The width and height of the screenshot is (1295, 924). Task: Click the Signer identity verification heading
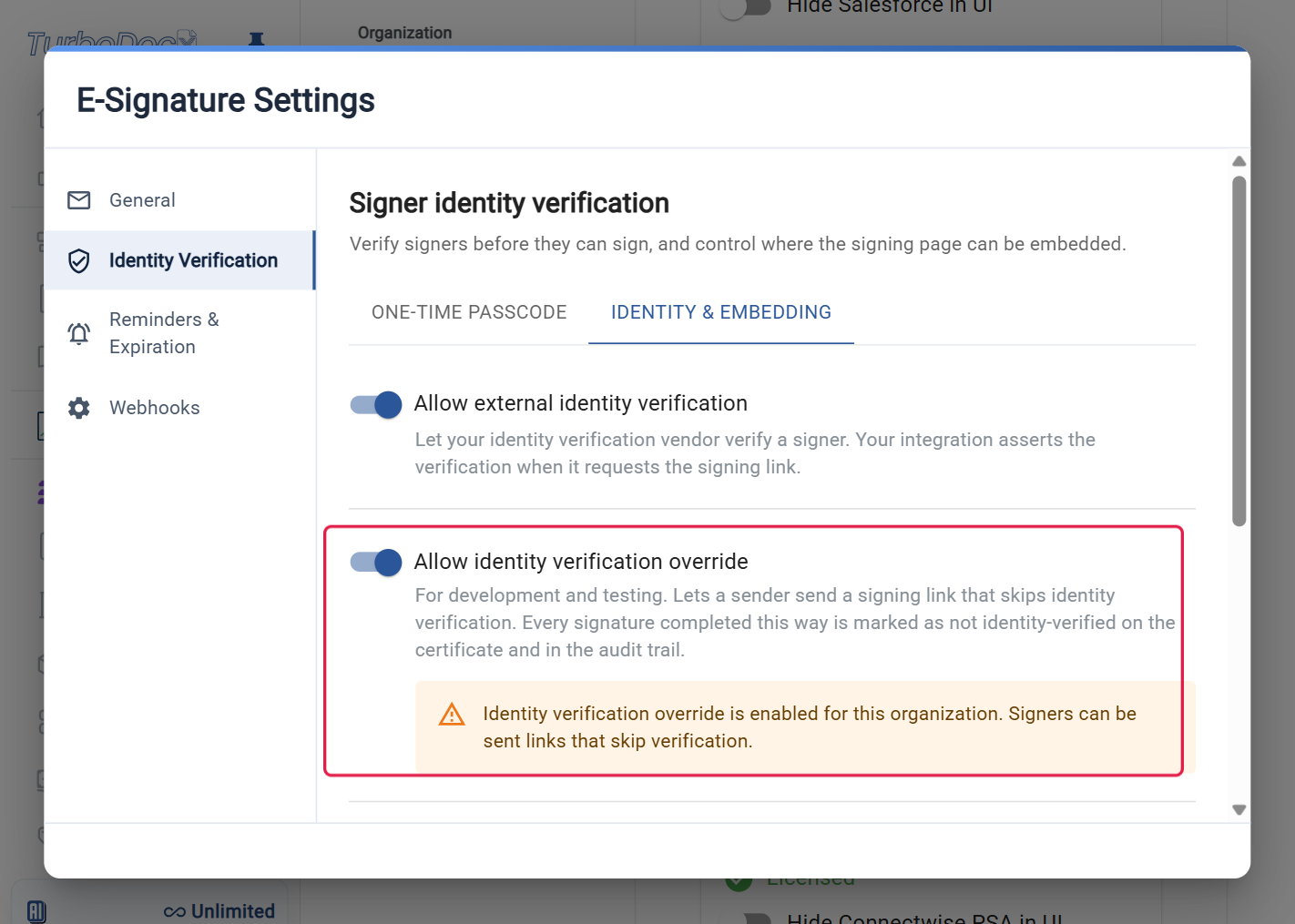(509, 203)
